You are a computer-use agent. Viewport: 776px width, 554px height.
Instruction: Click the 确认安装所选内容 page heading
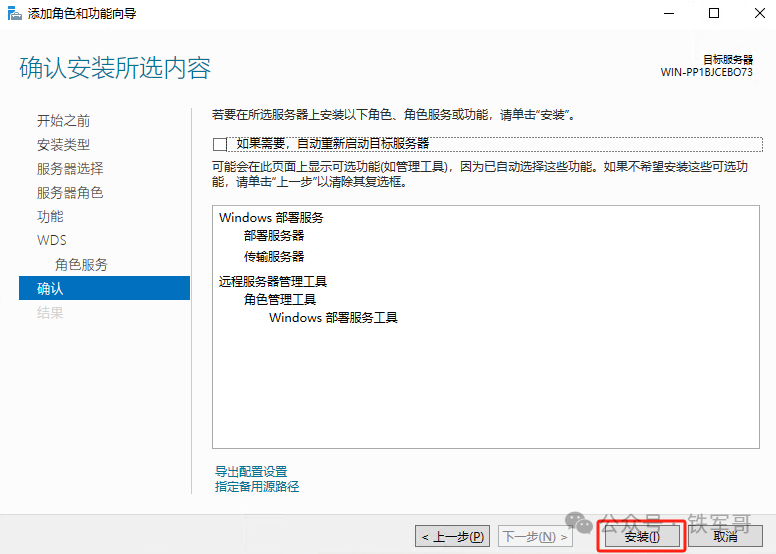[115, 68]
